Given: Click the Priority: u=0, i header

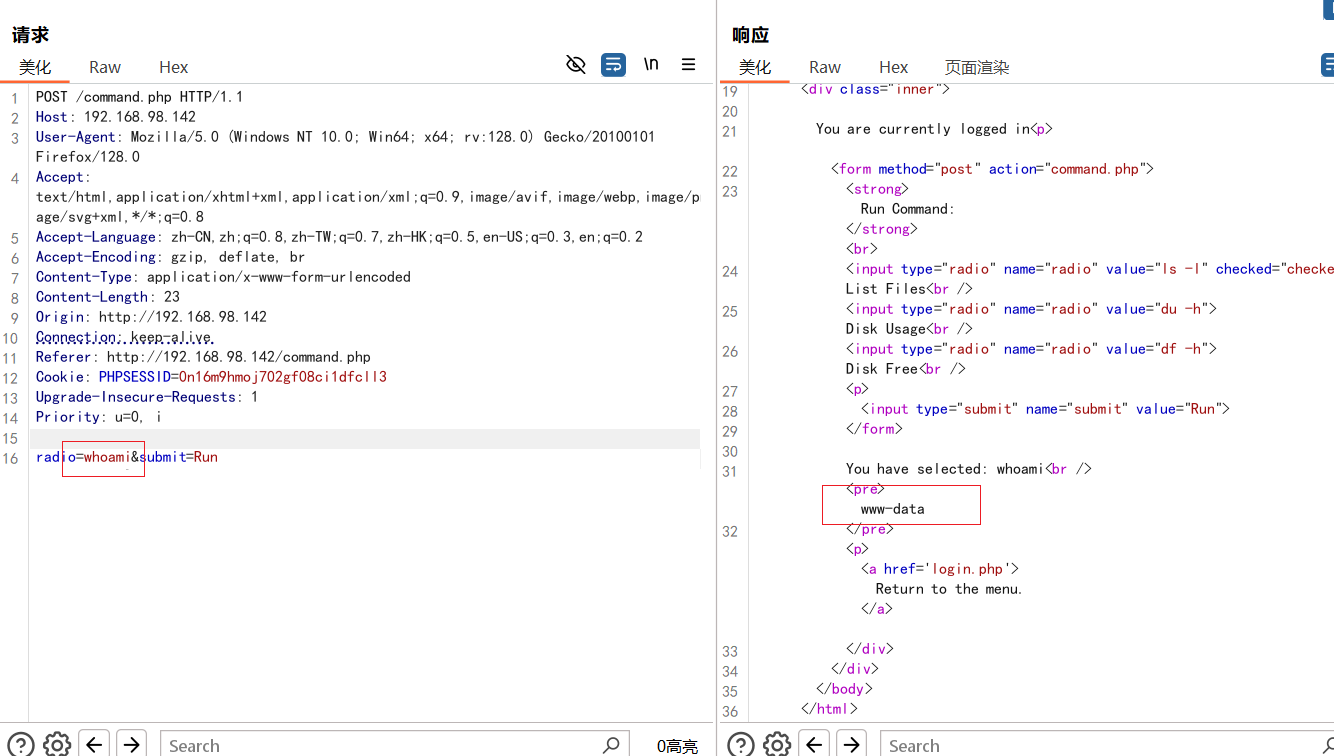Looking at the screenshot, I should (x=98, y=417).
